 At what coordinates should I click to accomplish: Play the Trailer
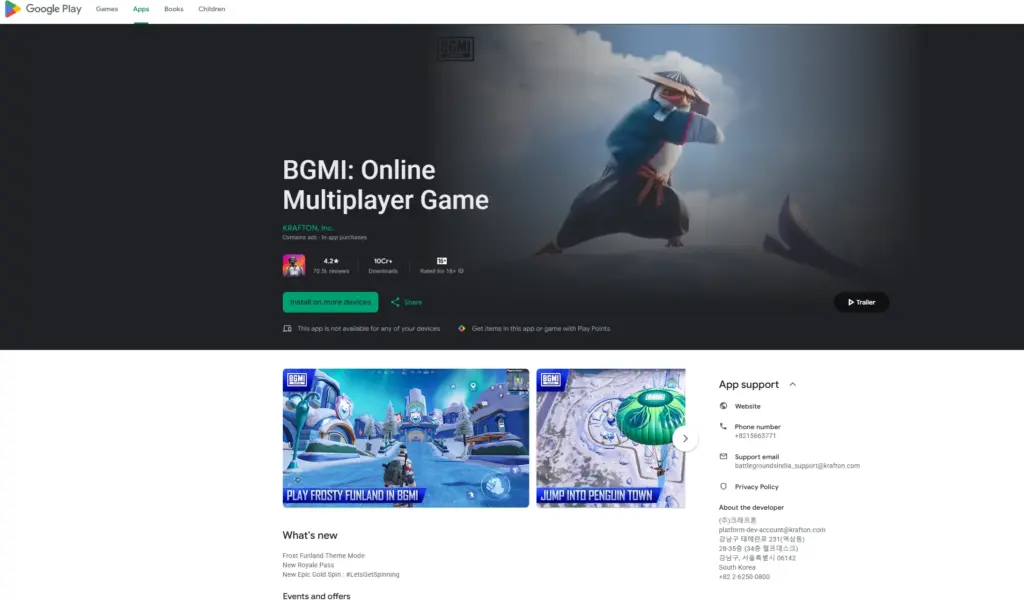coord(861,302)
